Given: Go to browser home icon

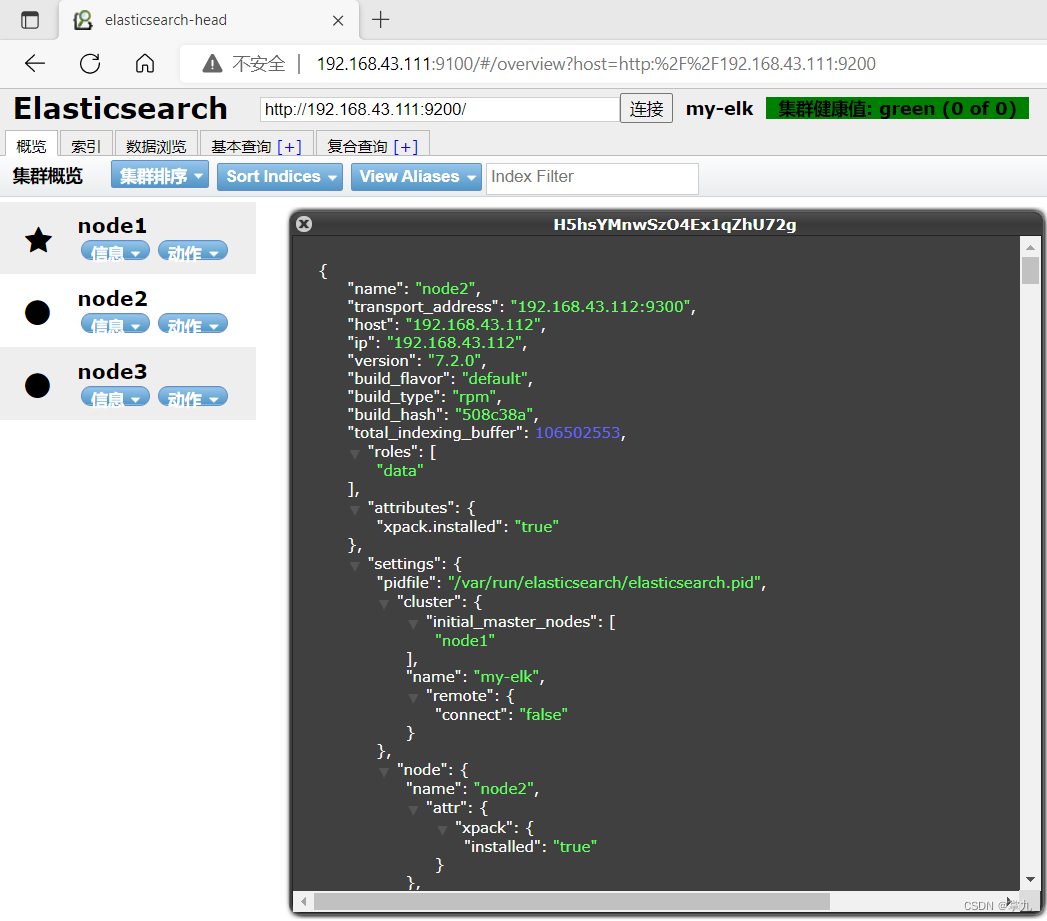Looking at the screenshot, I should (145, 64).
